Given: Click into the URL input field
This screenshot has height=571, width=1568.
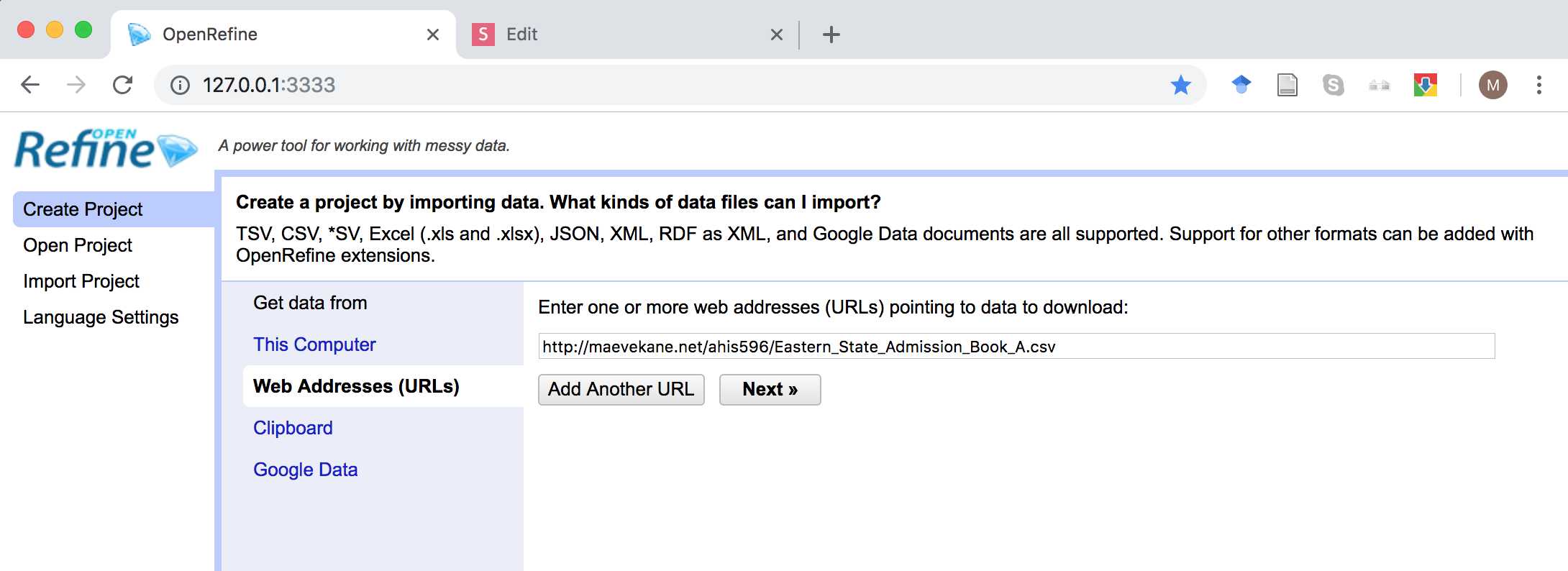Looking at the screenshot, I should pyautogui.click(x=1016, y=347).
